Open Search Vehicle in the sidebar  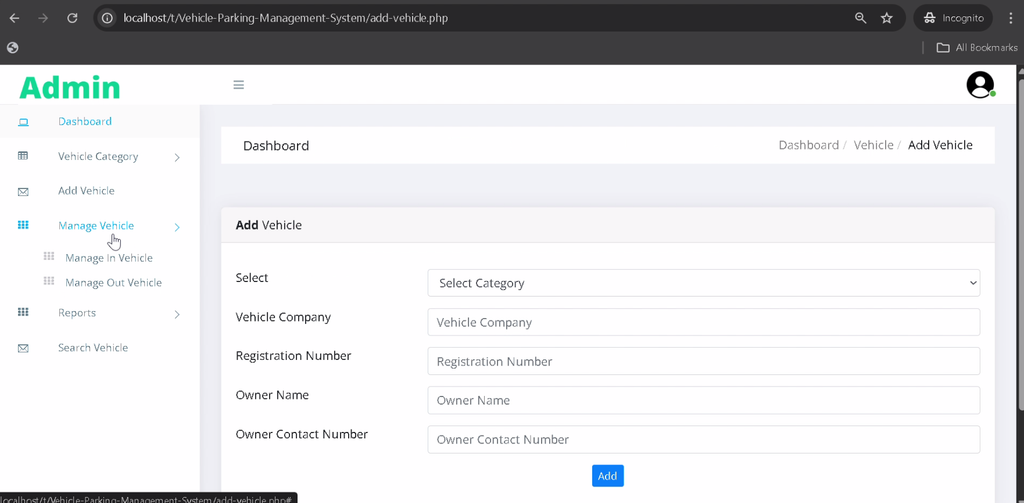93,348
